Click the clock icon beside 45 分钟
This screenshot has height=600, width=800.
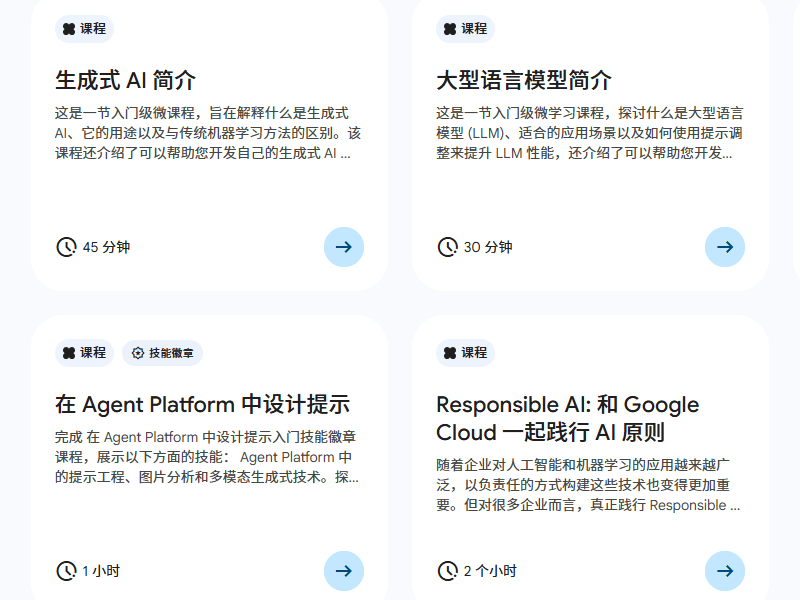(x=66, y=247)
